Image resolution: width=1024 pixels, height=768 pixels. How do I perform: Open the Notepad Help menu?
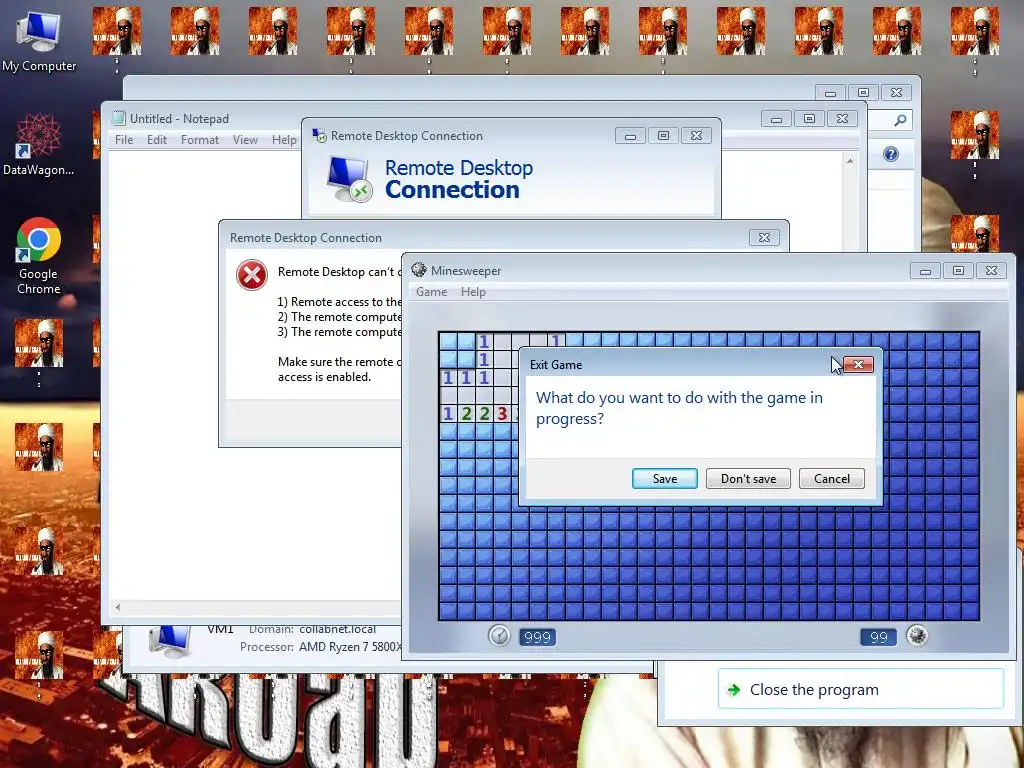(284, 140)
